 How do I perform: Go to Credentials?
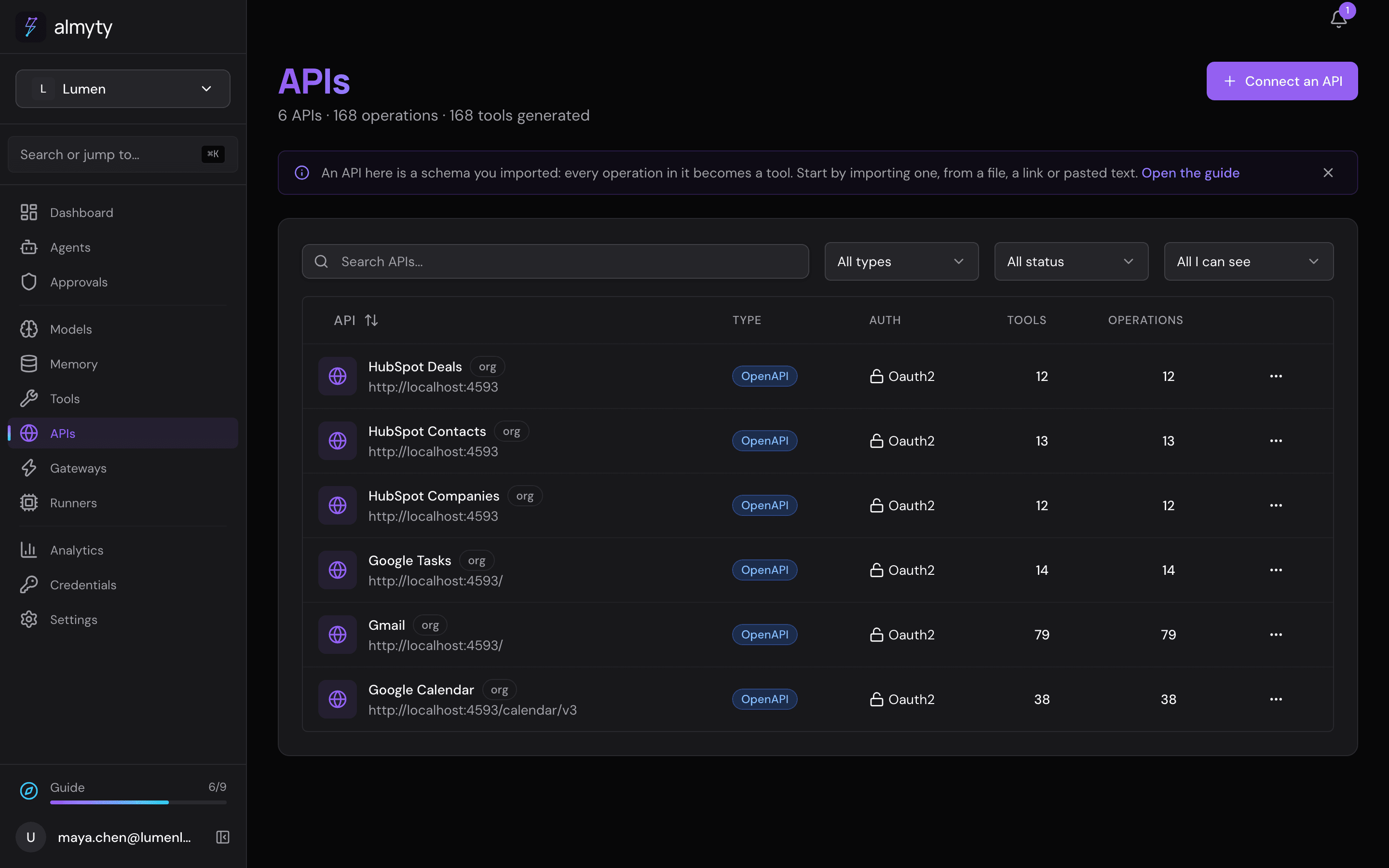click(123, 584)
